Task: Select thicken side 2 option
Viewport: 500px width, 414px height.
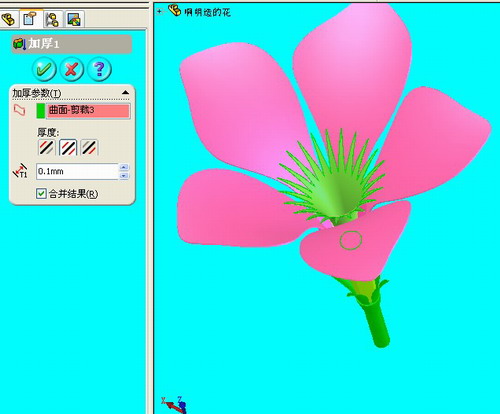Action: pyautogui.click(x=89, y=147)
